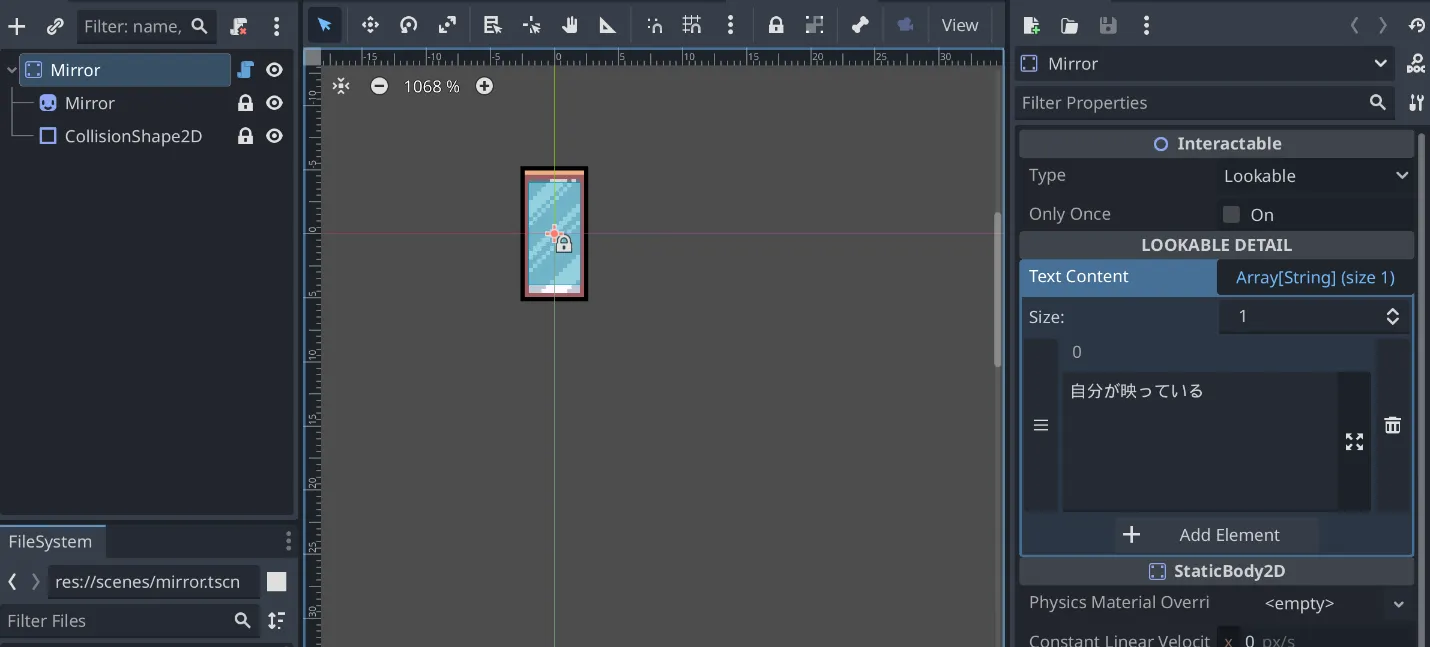Viewport: 1430px width, 647px height.
Task: Click the Filter Properties search field
Action: click(x=1190, y=103)
